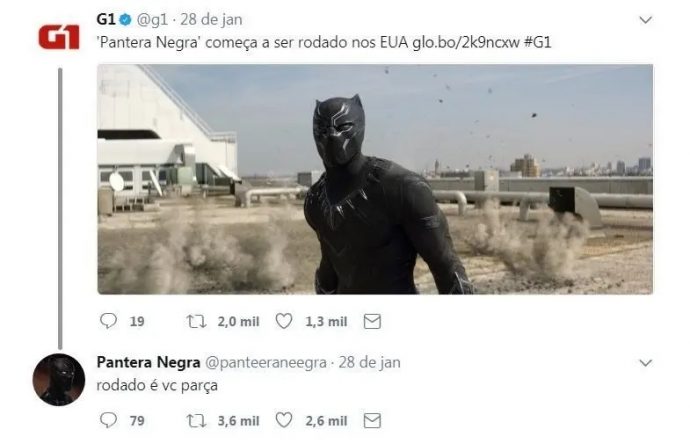
Task: Open the Black Panther tweet image
Action: point(375,179)
